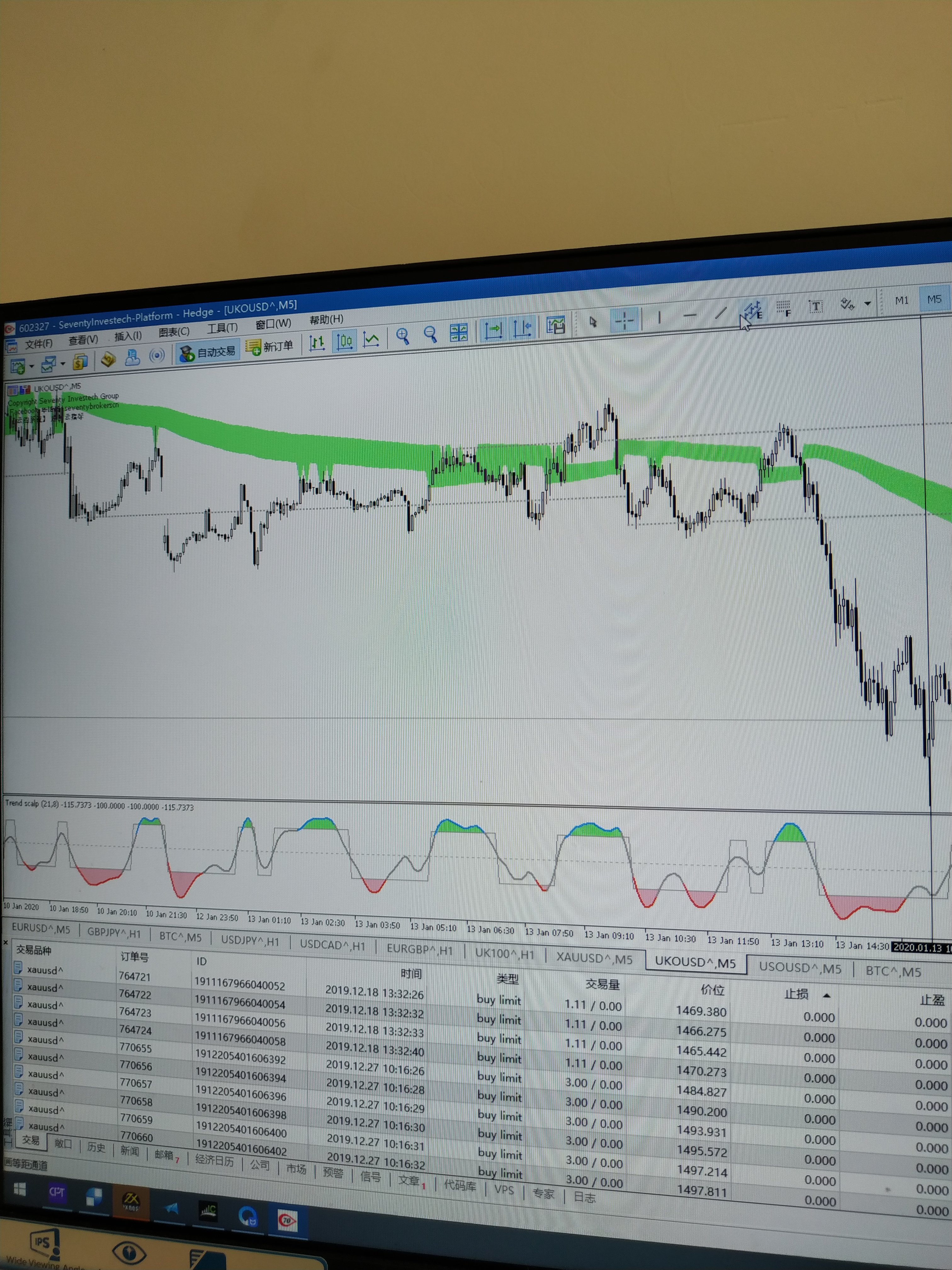Close the terminal panel with X
Screen dimensions: 952x1270
[5, 942]
